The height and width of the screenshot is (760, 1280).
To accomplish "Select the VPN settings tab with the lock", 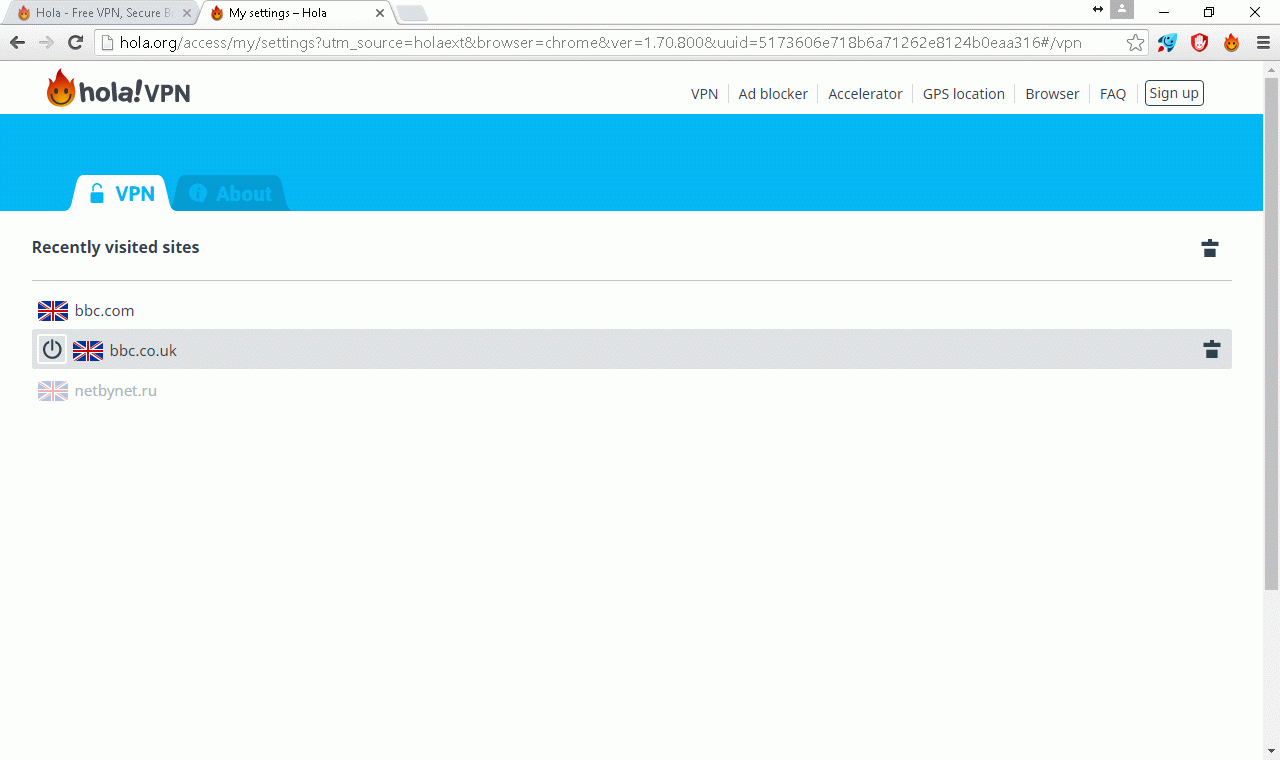I will (x=121, y=194).
